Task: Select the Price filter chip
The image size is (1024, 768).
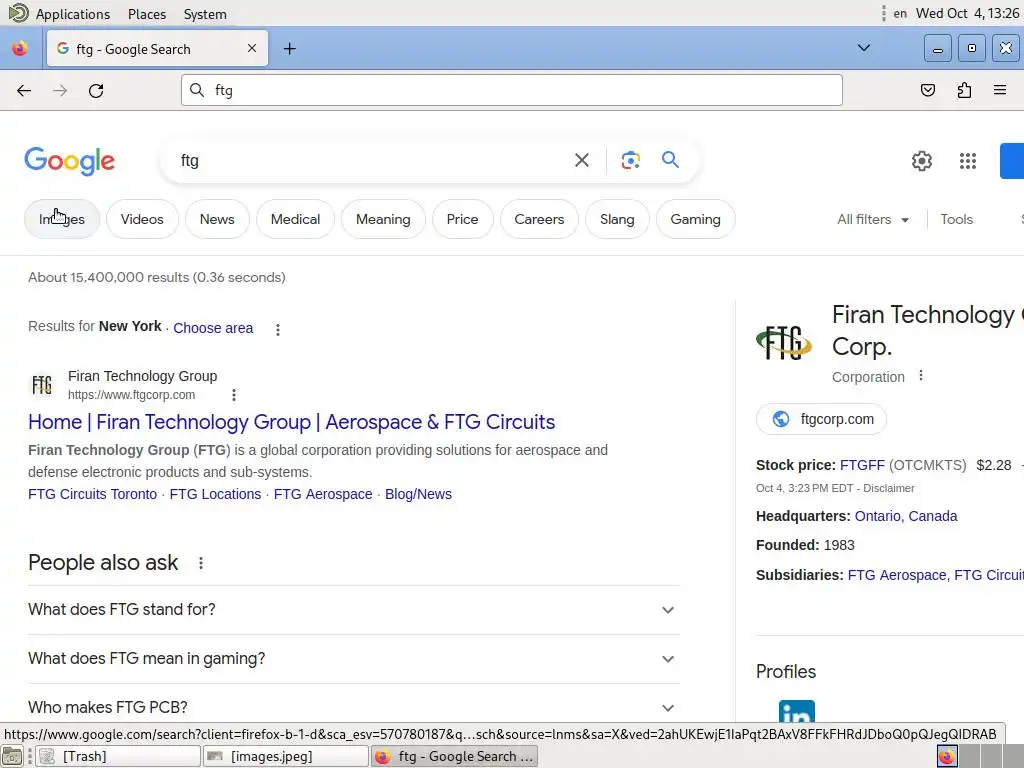Action: pyautogui.click(x=462, y=219)
